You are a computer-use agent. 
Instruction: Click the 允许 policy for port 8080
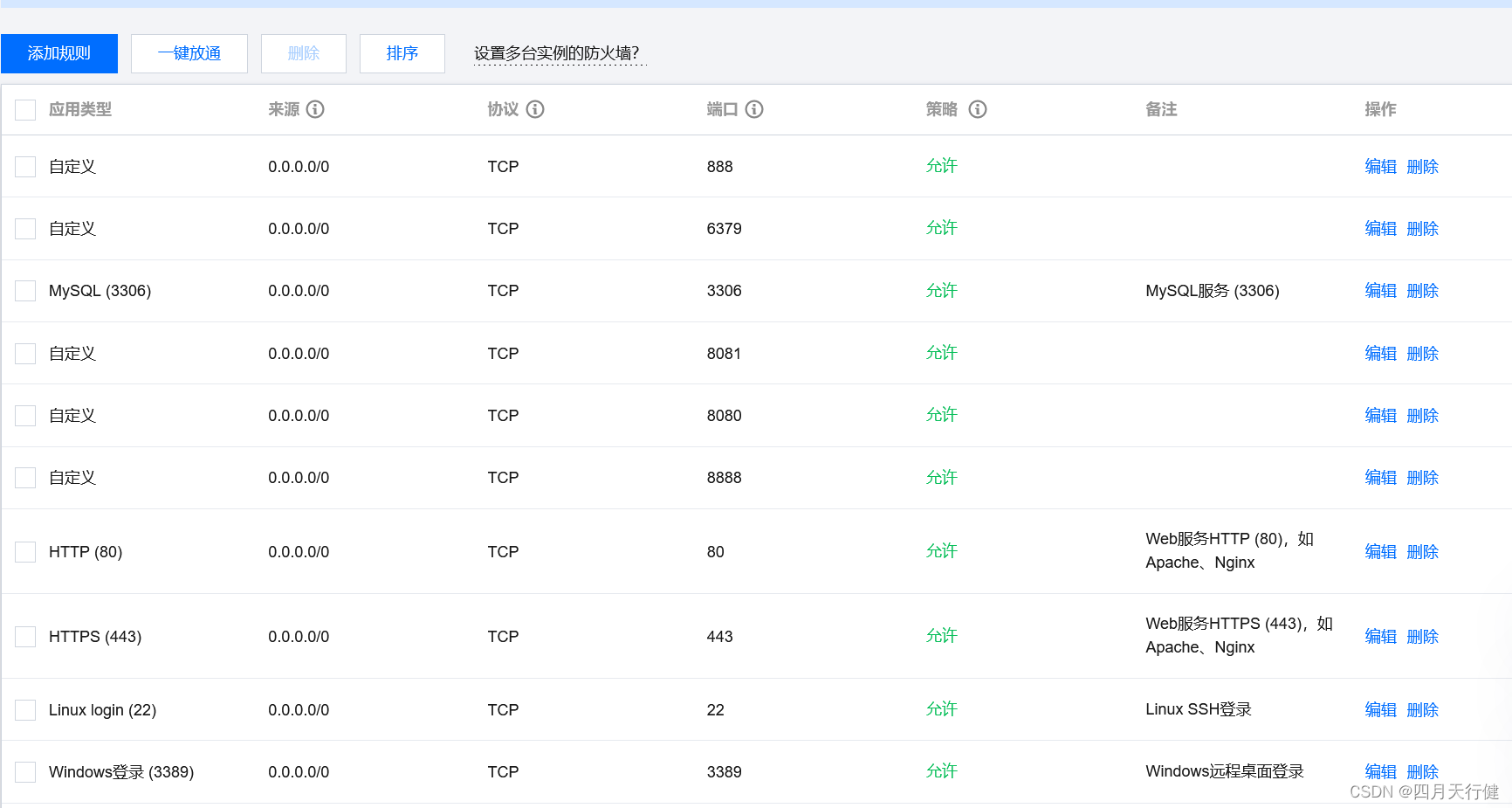941,415
